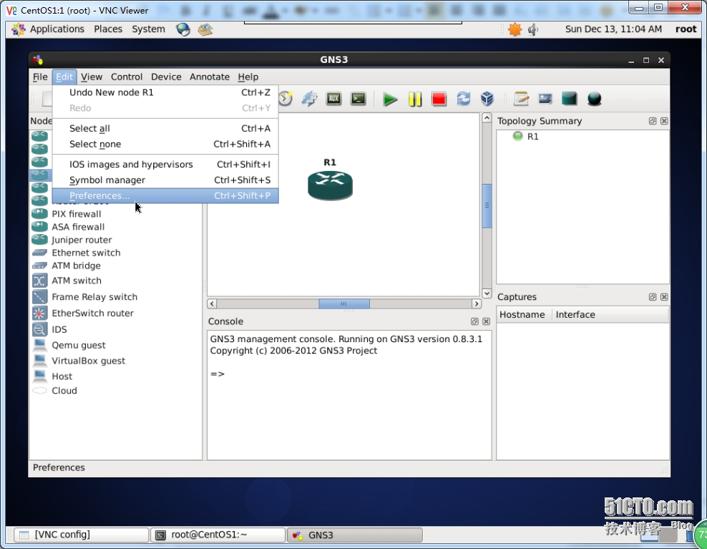Click the PIX firewall node icon
The height and width of the screenshot is (549, 707).
pos(40,214)
